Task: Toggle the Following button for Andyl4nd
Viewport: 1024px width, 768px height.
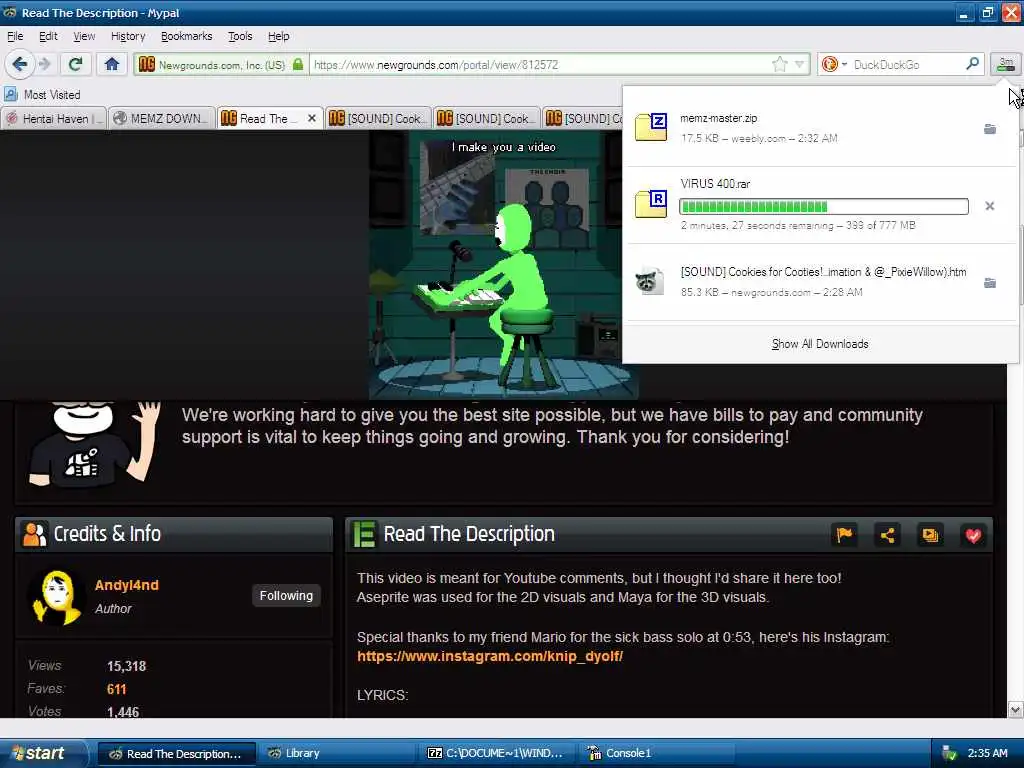Action: pos(286,596)
